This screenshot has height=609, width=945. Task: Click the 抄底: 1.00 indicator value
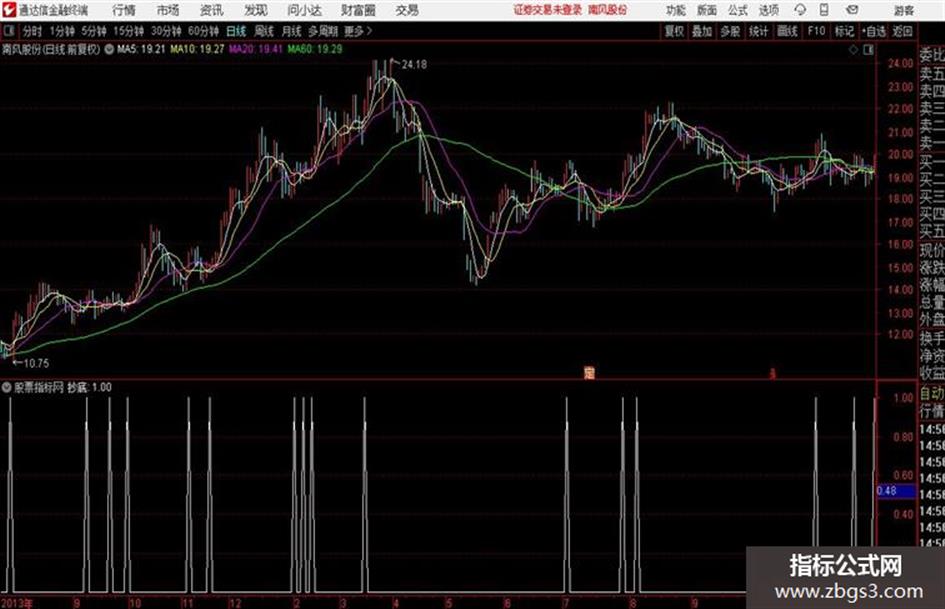click(x=89, y=388)
